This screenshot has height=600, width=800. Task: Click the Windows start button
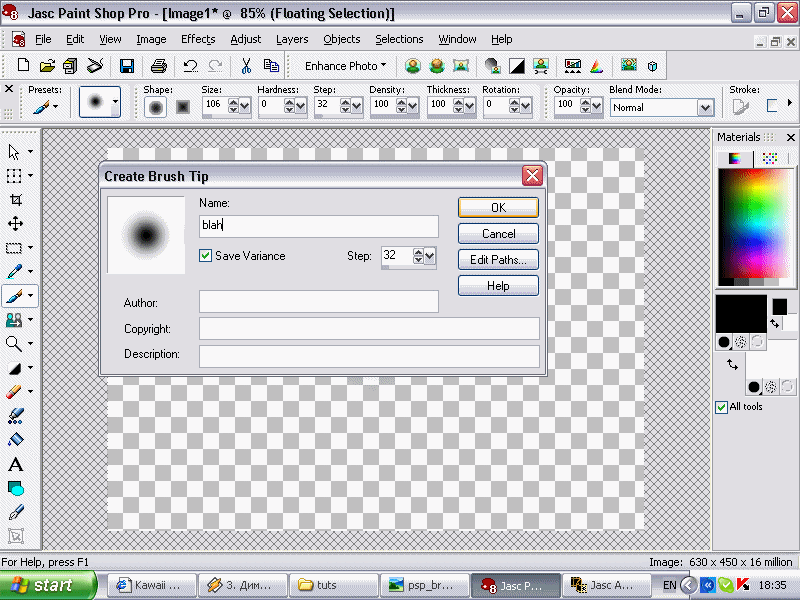tap(48, 585)
